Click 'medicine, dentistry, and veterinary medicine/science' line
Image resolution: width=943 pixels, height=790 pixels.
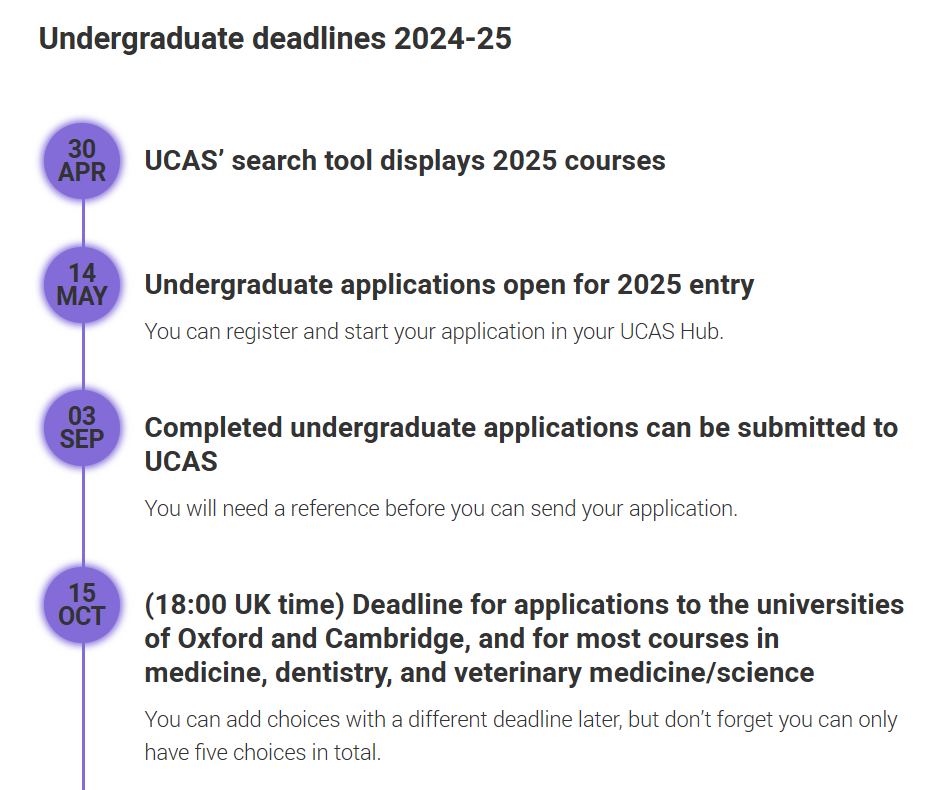[x=479, y=673]
